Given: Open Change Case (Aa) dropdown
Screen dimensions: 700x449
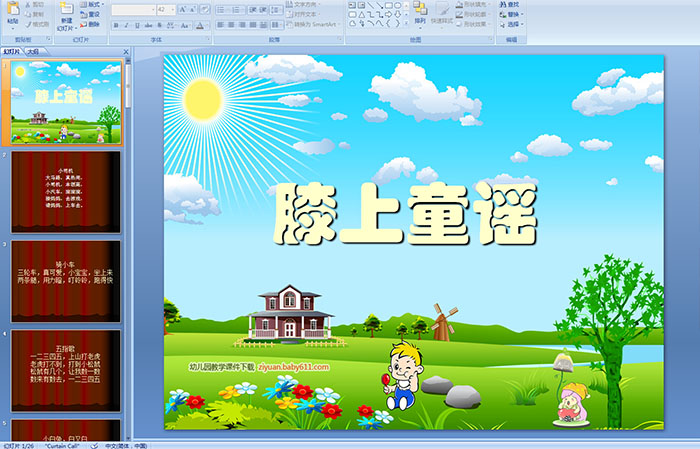Looking at the screenshot, I should (185, 25).
